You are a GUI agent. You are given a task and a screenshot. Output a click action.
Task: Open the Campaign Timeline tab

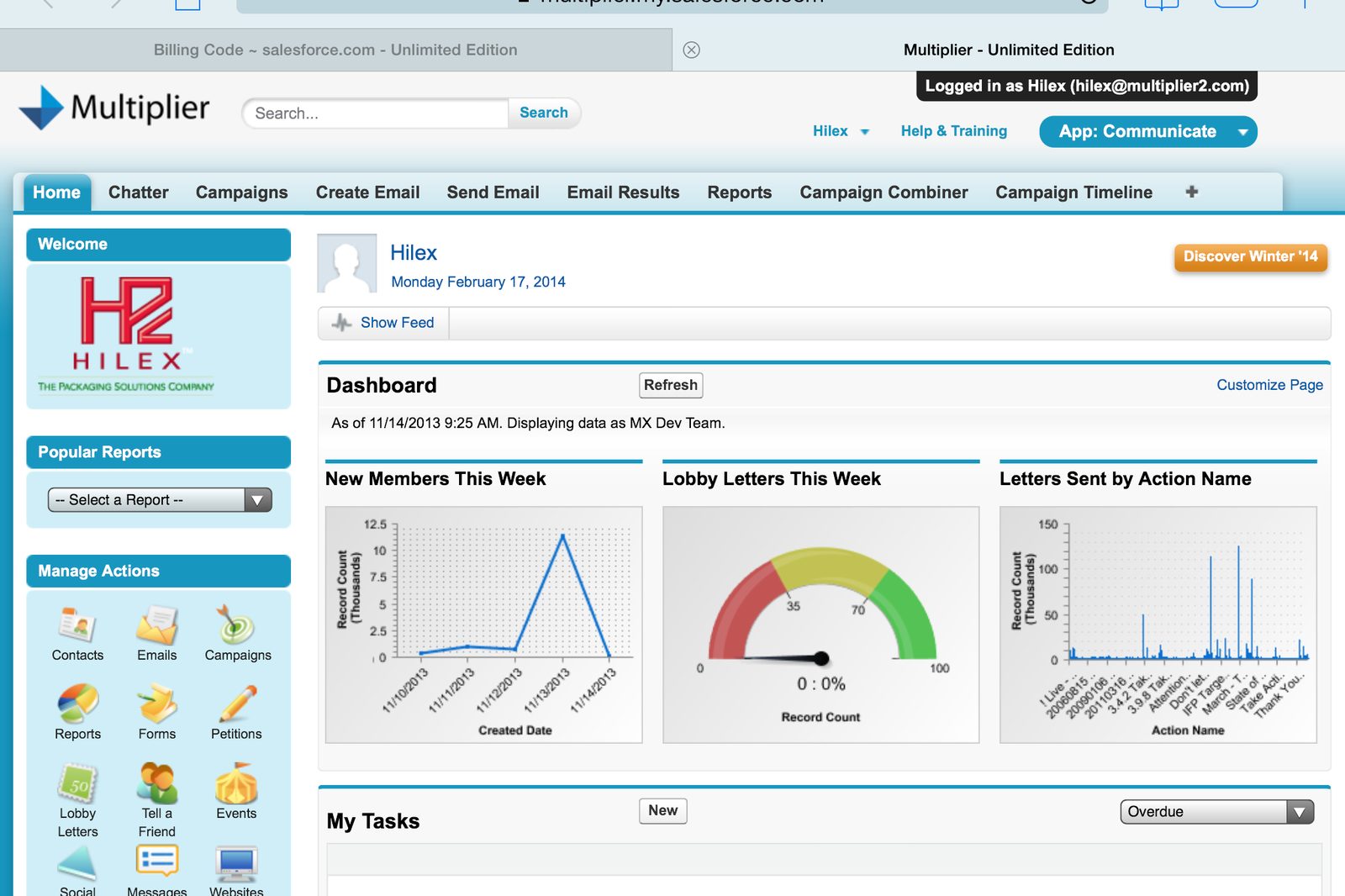1074,192
